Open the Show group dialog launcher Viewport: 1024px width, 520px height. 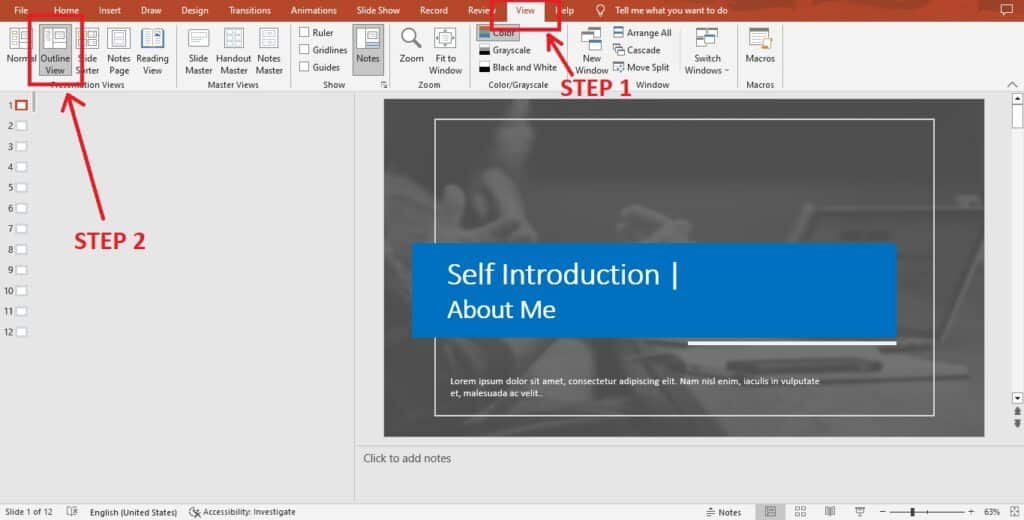pyautogui.click(x=384, y=85)
